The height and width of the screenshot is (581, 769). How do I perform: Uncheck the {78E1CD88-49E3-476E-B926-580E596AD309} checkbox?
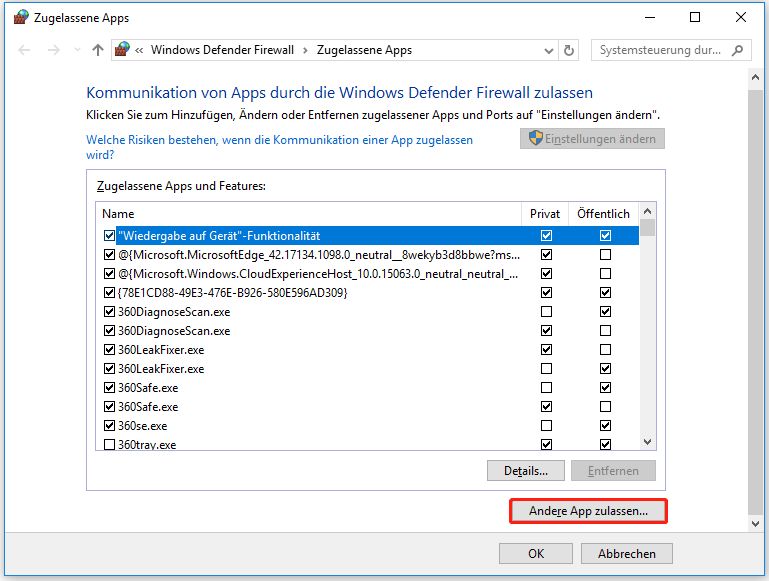point(109,293)
